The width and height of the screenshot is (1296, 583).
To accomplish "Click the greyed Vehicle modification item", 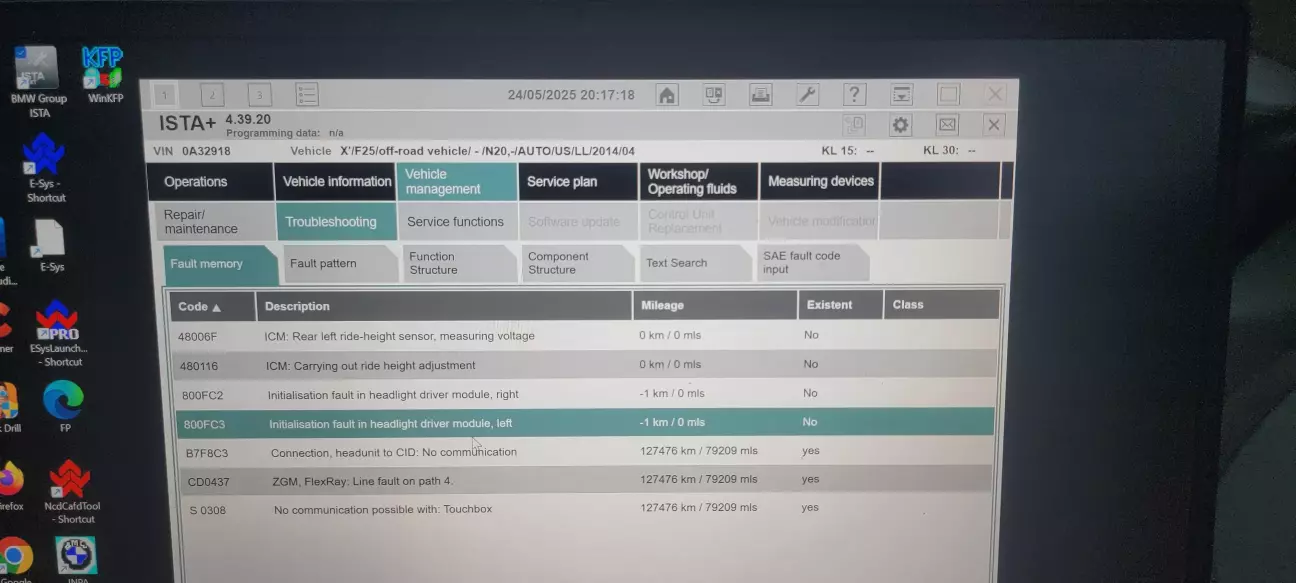I will (x=820, y=222).
